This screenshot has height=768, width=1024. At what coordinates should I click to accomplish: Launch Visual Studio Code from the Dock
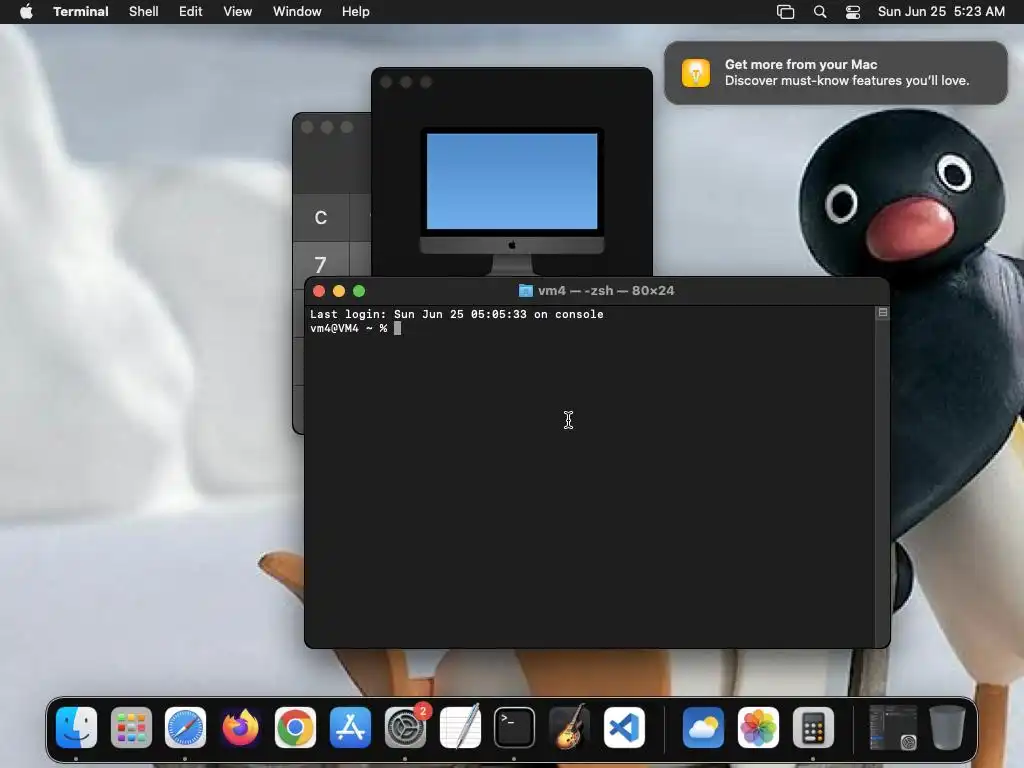[624, 728]
